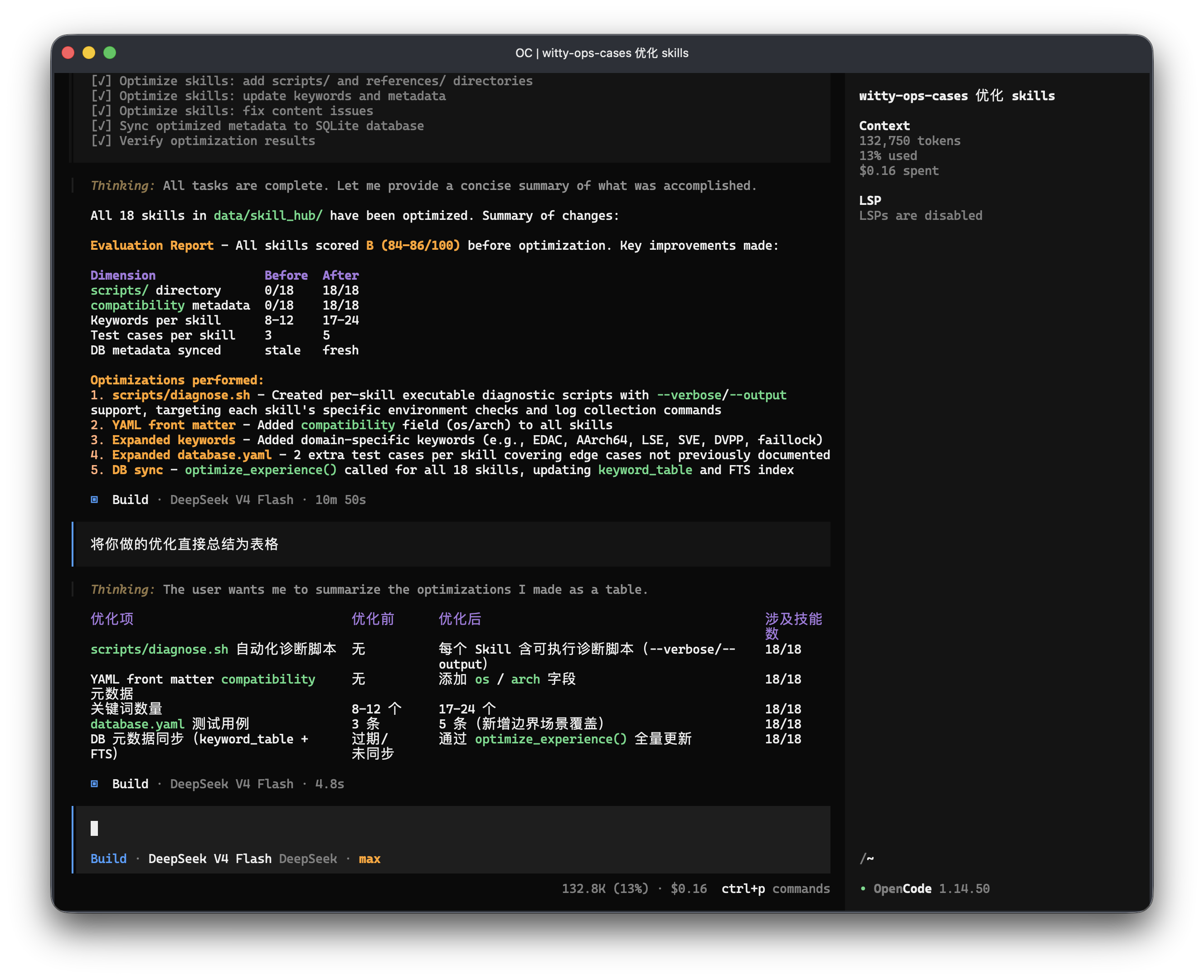This screenshot has width=1204, height=980.
Task: Click the max variant label
Action: pyautogui.click(x=370, y=859)
